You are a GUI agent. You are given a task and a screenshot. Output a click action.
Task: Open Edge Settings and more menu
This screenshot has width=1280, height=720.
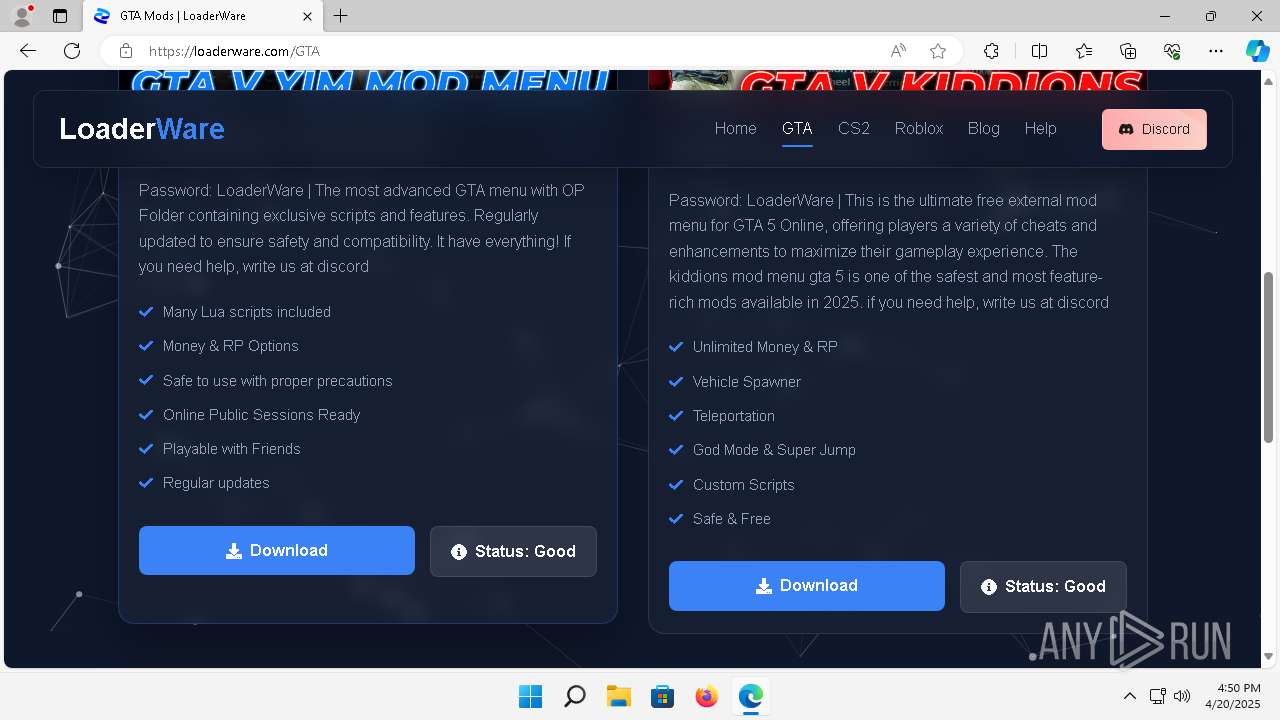pyautogui.click(x=1216, y=51)
